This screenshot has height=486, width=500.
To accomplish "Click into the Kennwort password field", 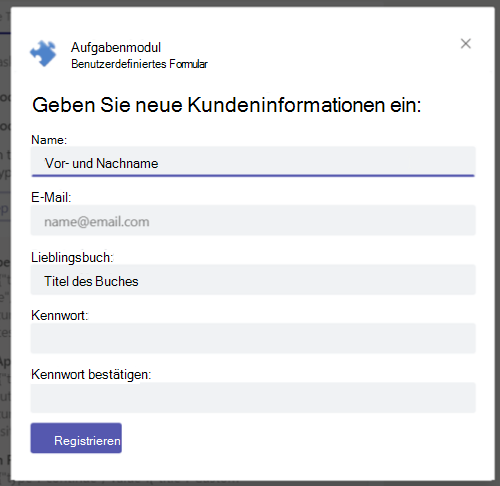I will [x=253, y=338].
